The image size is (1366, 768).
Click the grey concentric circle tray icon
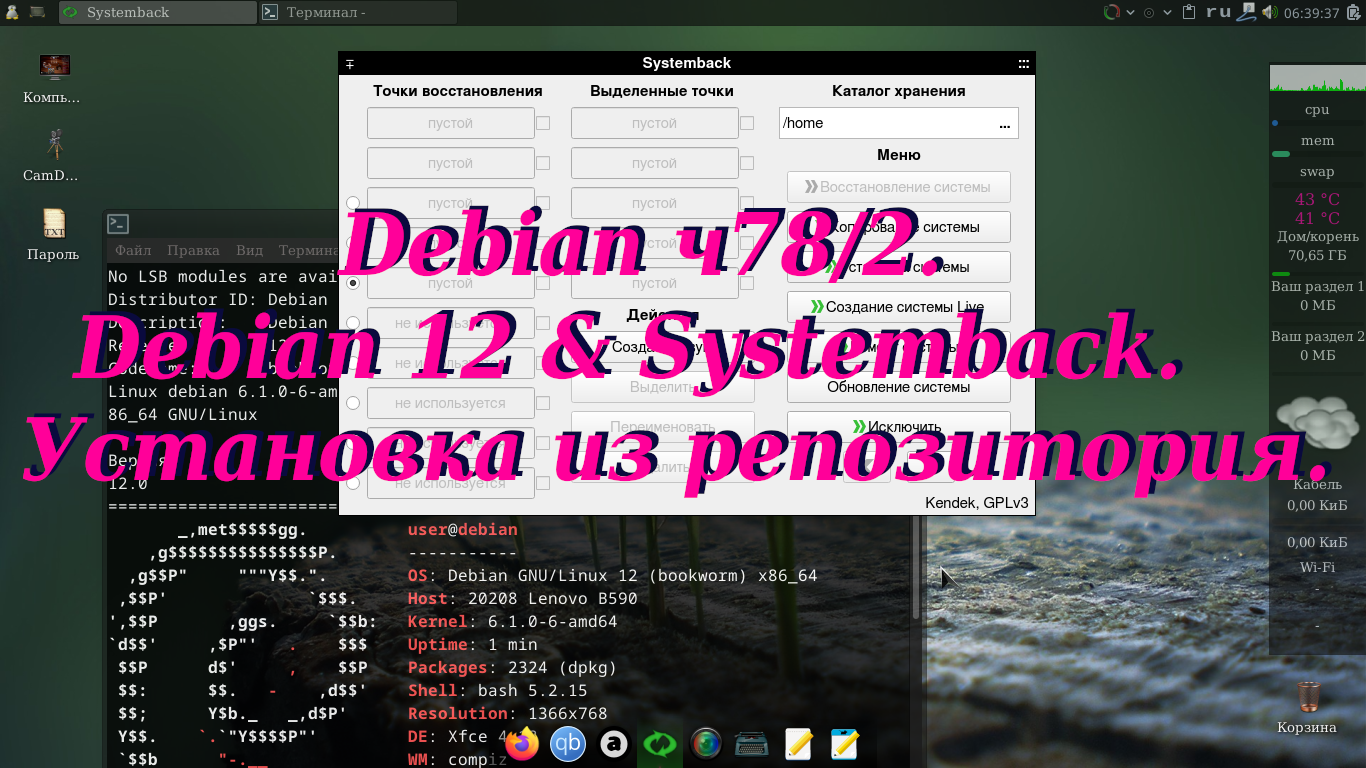[x=1149, y=13]
